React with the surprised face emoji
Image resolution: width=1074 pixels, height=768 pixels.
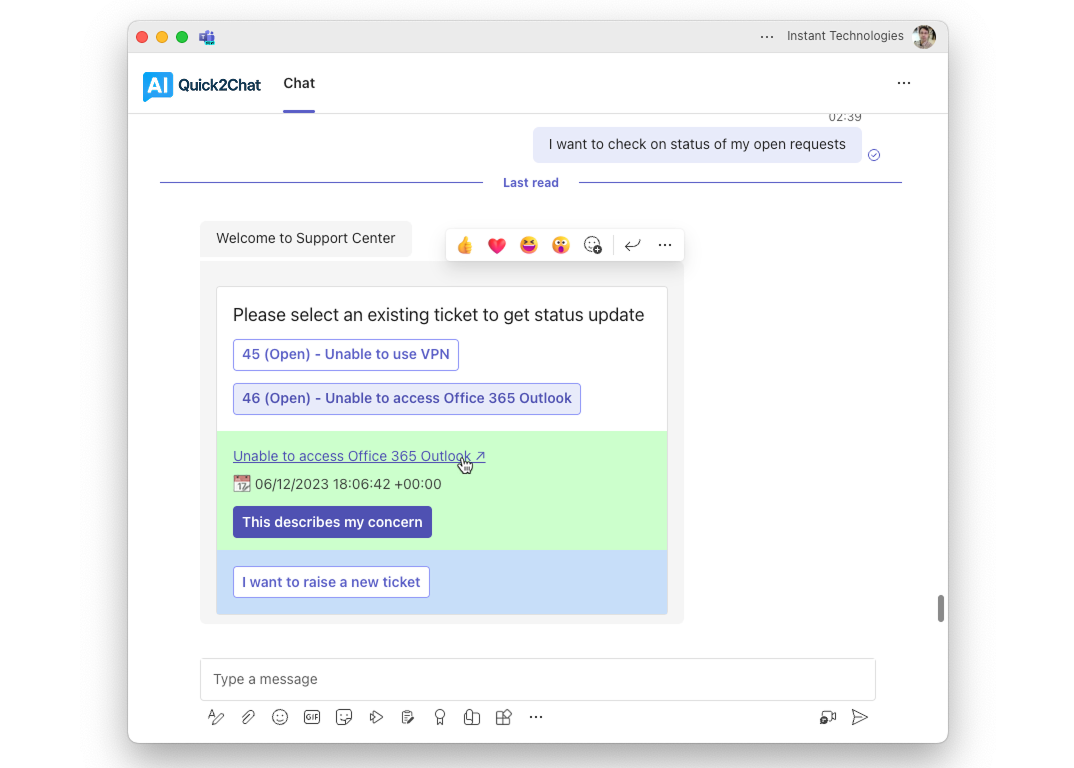[561, 245]
